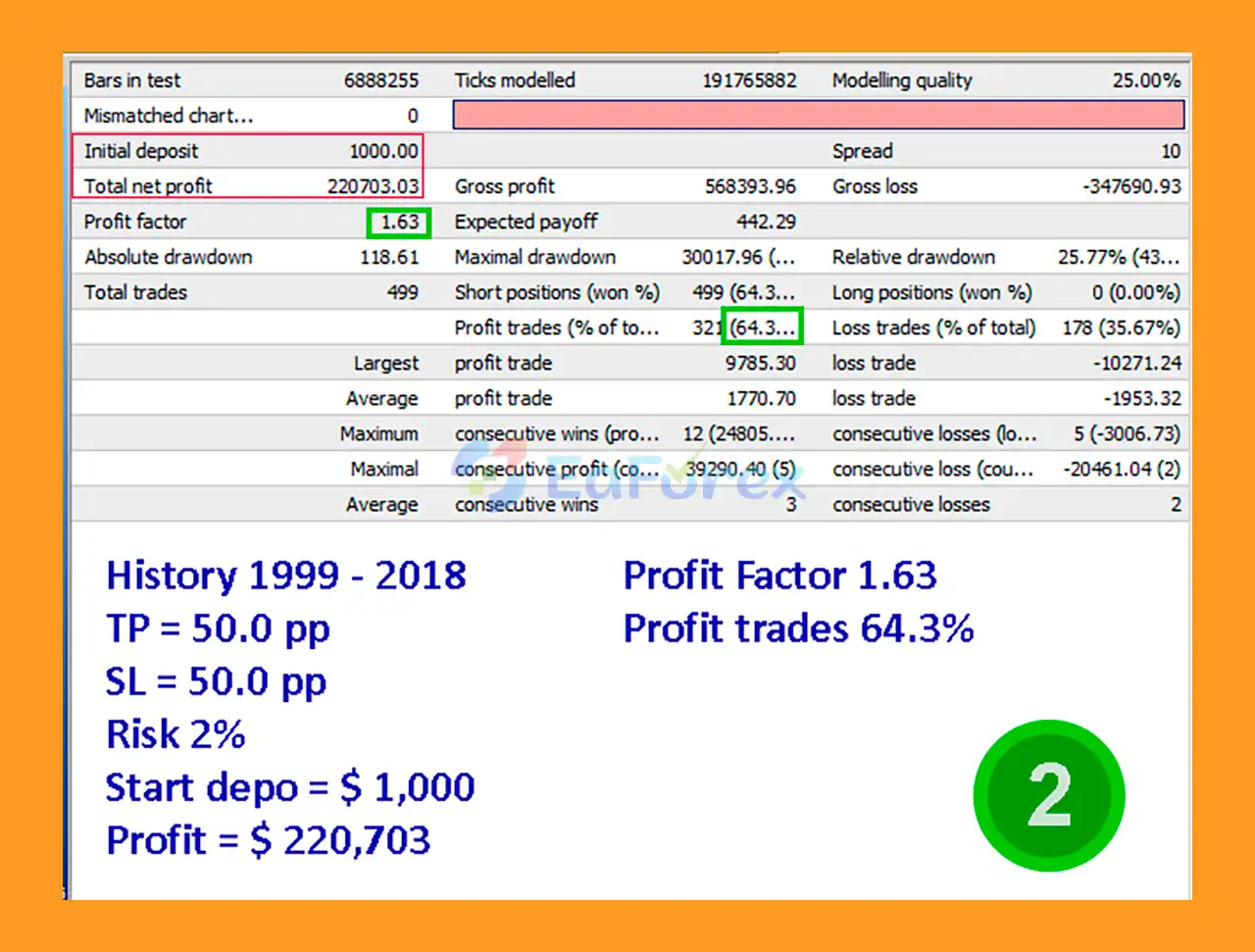Image resolution: width=1255 pixels, height=952 pixels.
Task: Select the Expected payoff value 442.29
Action: tap(766, 222)
